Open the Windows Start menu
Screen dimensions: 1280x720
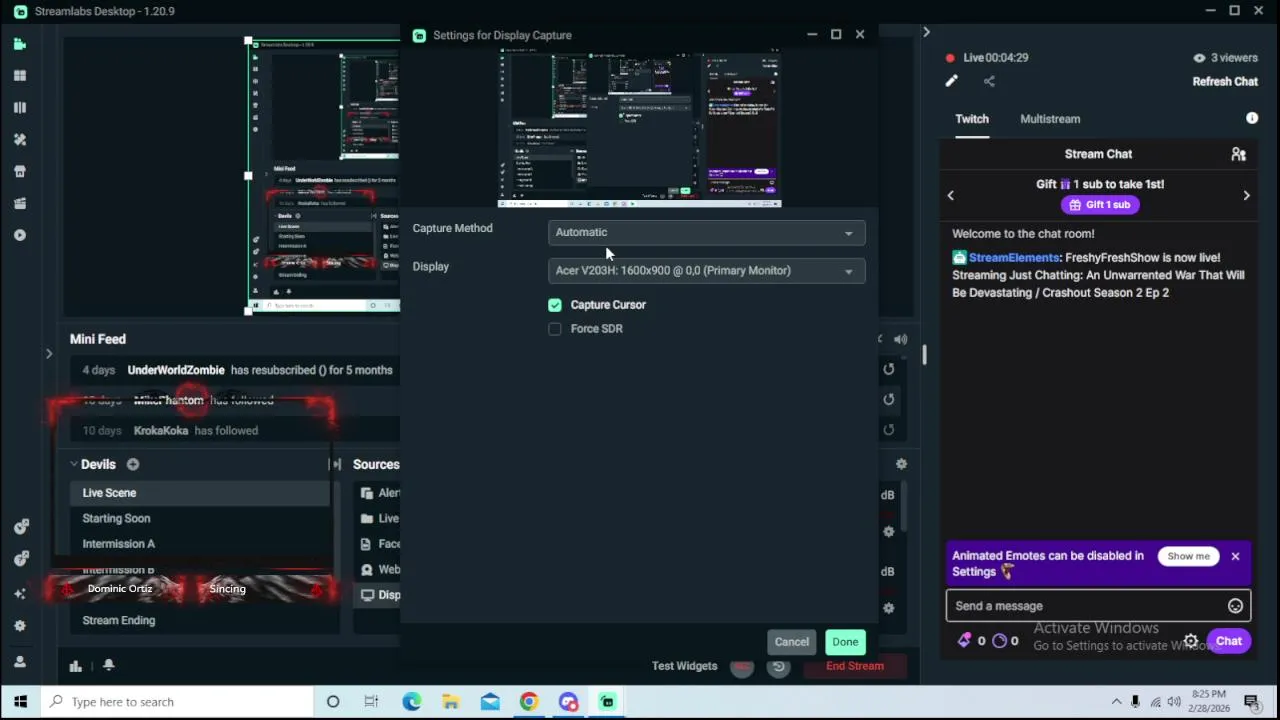pyautogui.click(x=20, y=701)
